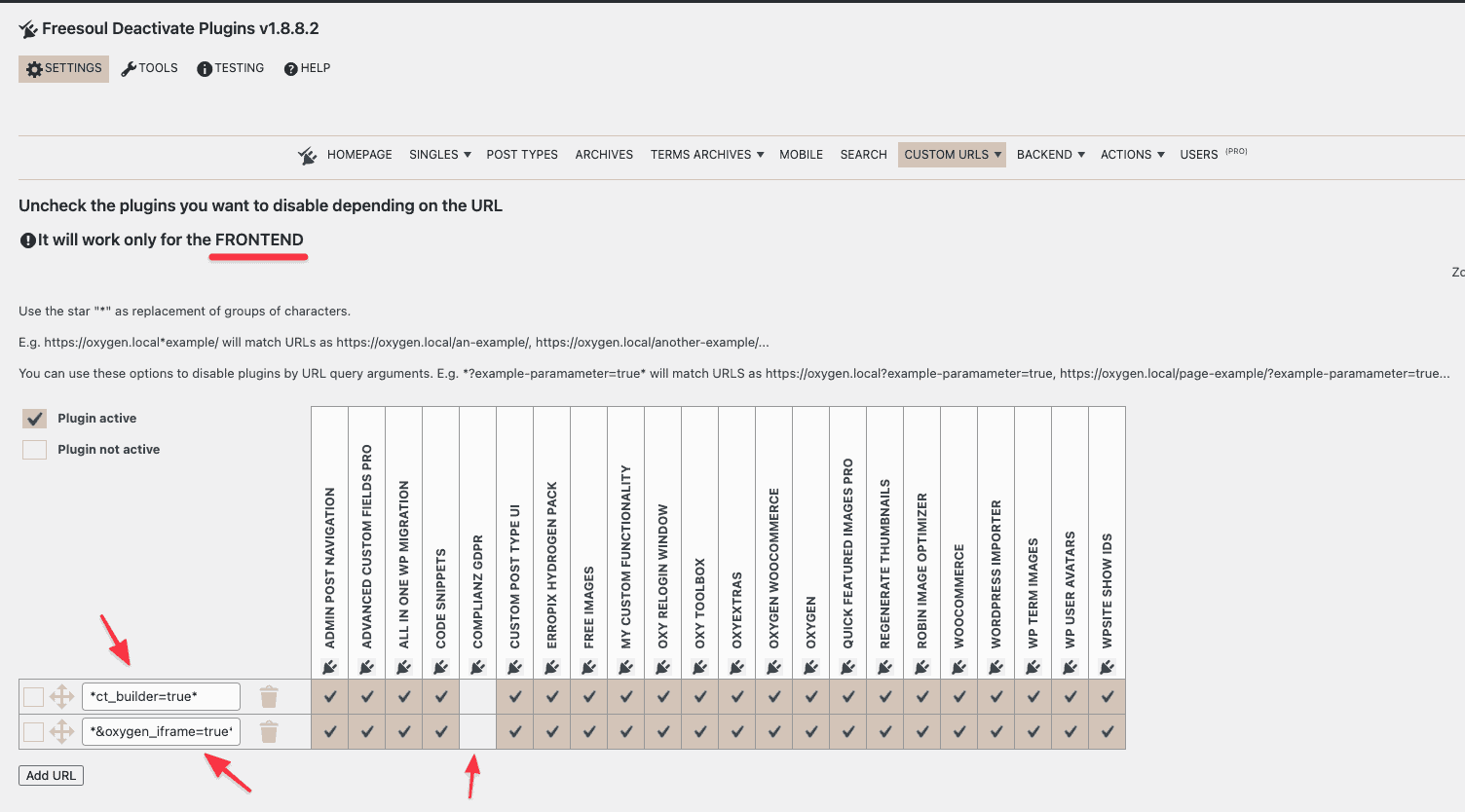Viewport: 1465px width, 812px height.
Task: Uncheck Oxygen plugin for ct_builder=true row
Action: tap(811, 696)
